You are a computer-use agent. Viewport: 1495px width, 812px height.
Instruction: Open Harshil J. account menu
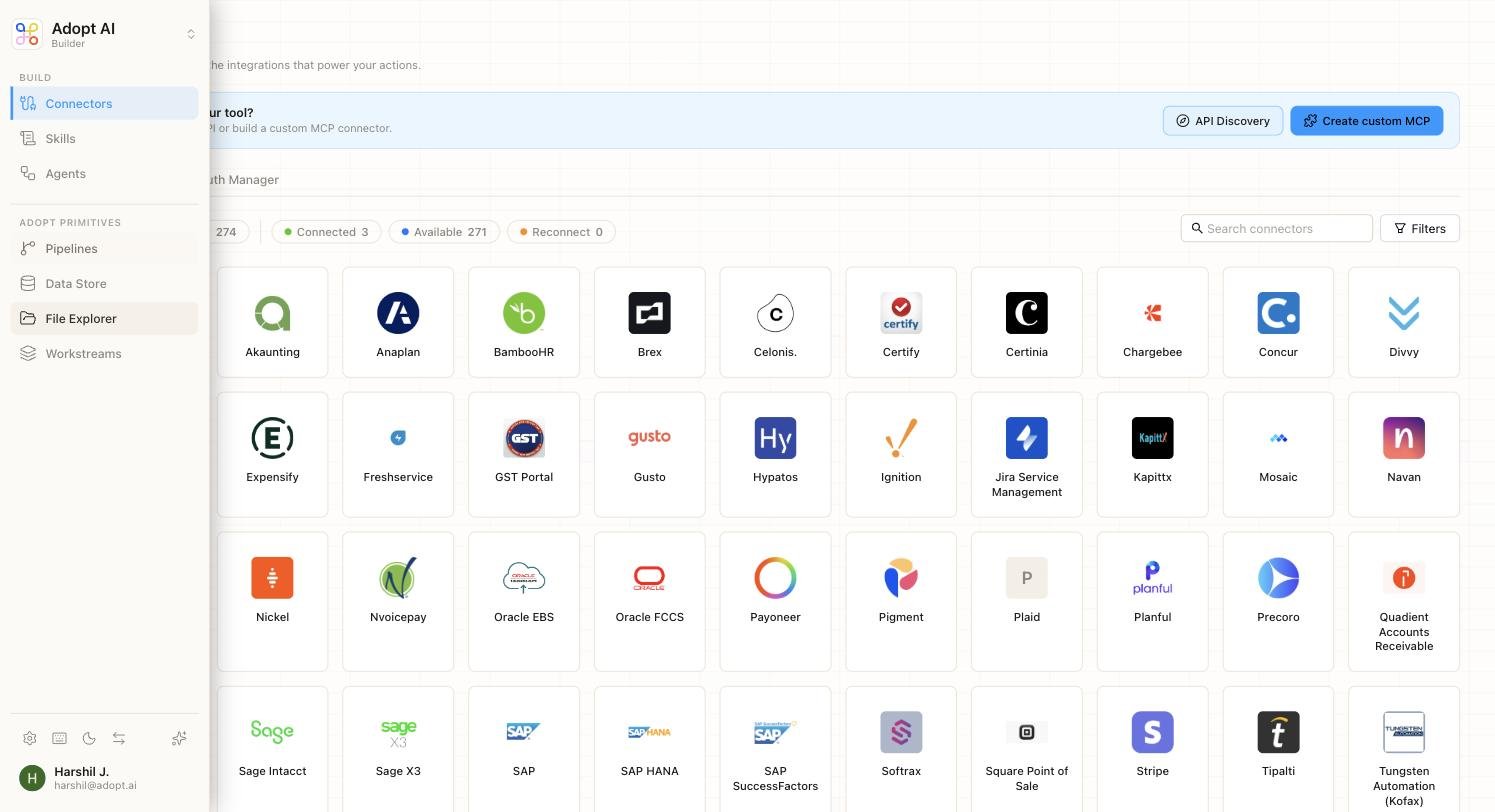click(104, 778)
